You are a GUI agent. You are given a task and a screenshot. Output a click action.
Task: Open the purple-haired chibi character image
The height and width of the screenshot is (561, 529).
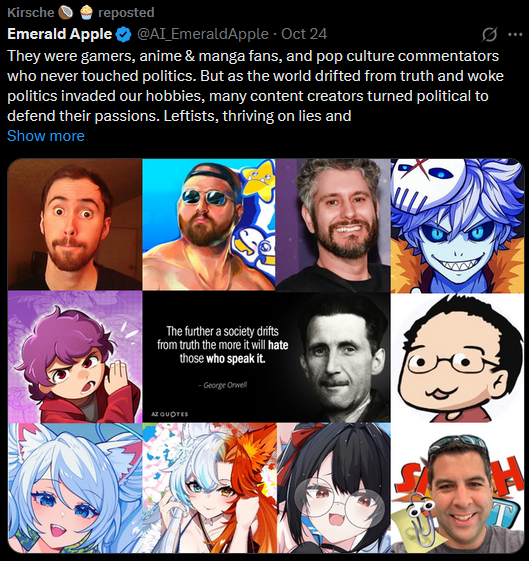coord(75,357)
